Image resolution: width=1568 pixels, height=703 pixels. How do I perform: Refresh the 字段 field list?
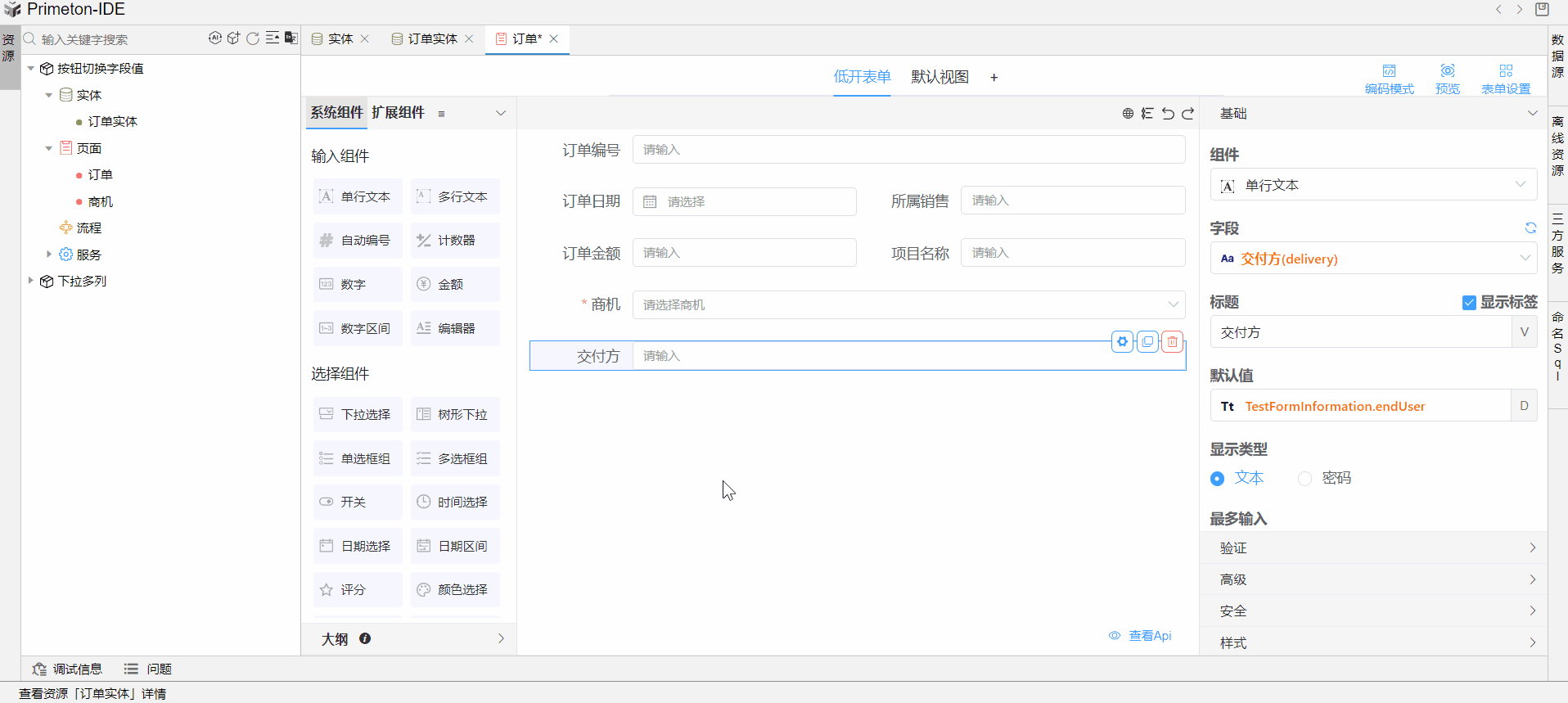pyautogui.click(x=1530, y=228)
